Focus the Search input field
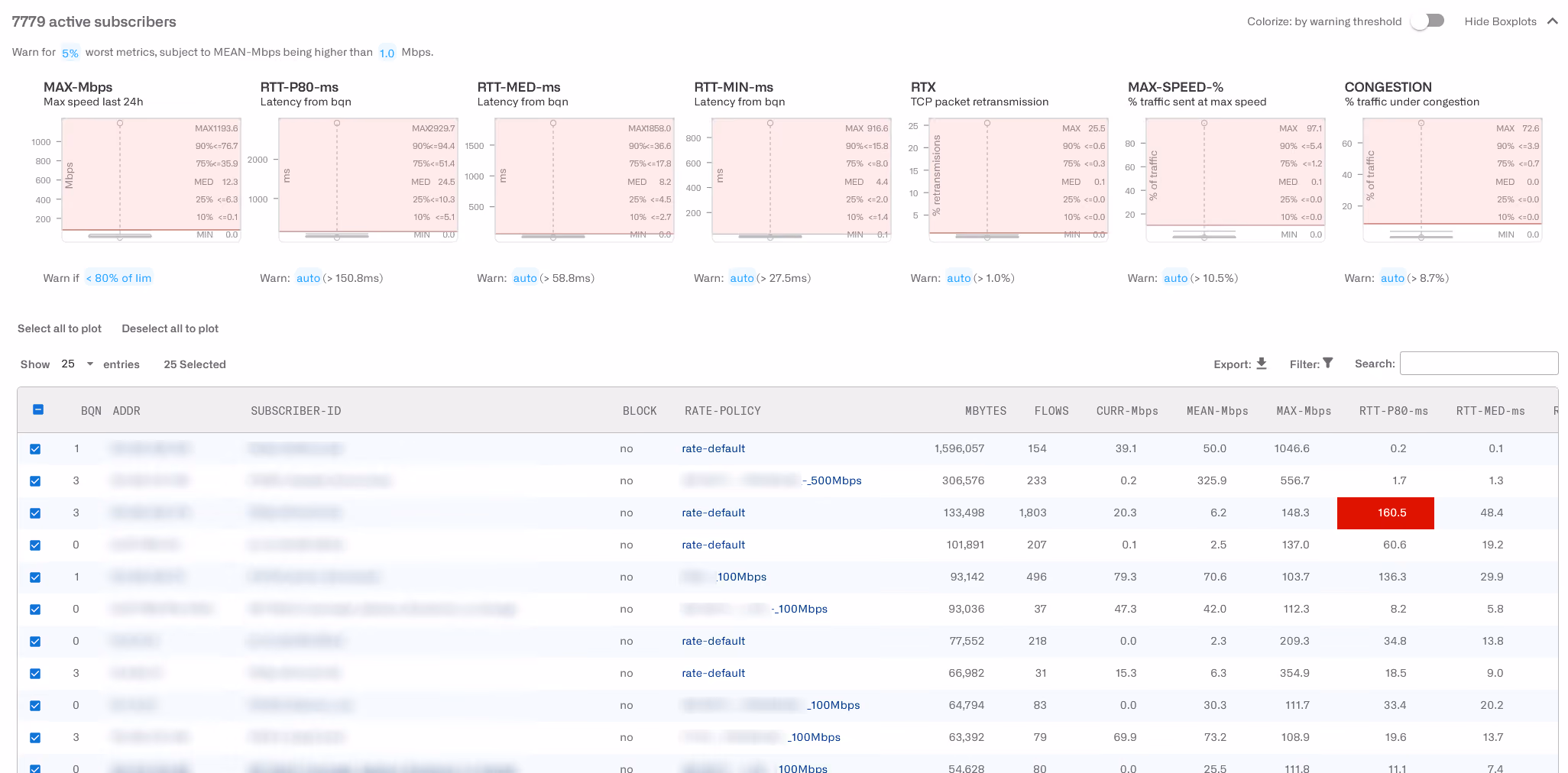This screenshot has height=773, width=1568. click(x=1479, y=364)
